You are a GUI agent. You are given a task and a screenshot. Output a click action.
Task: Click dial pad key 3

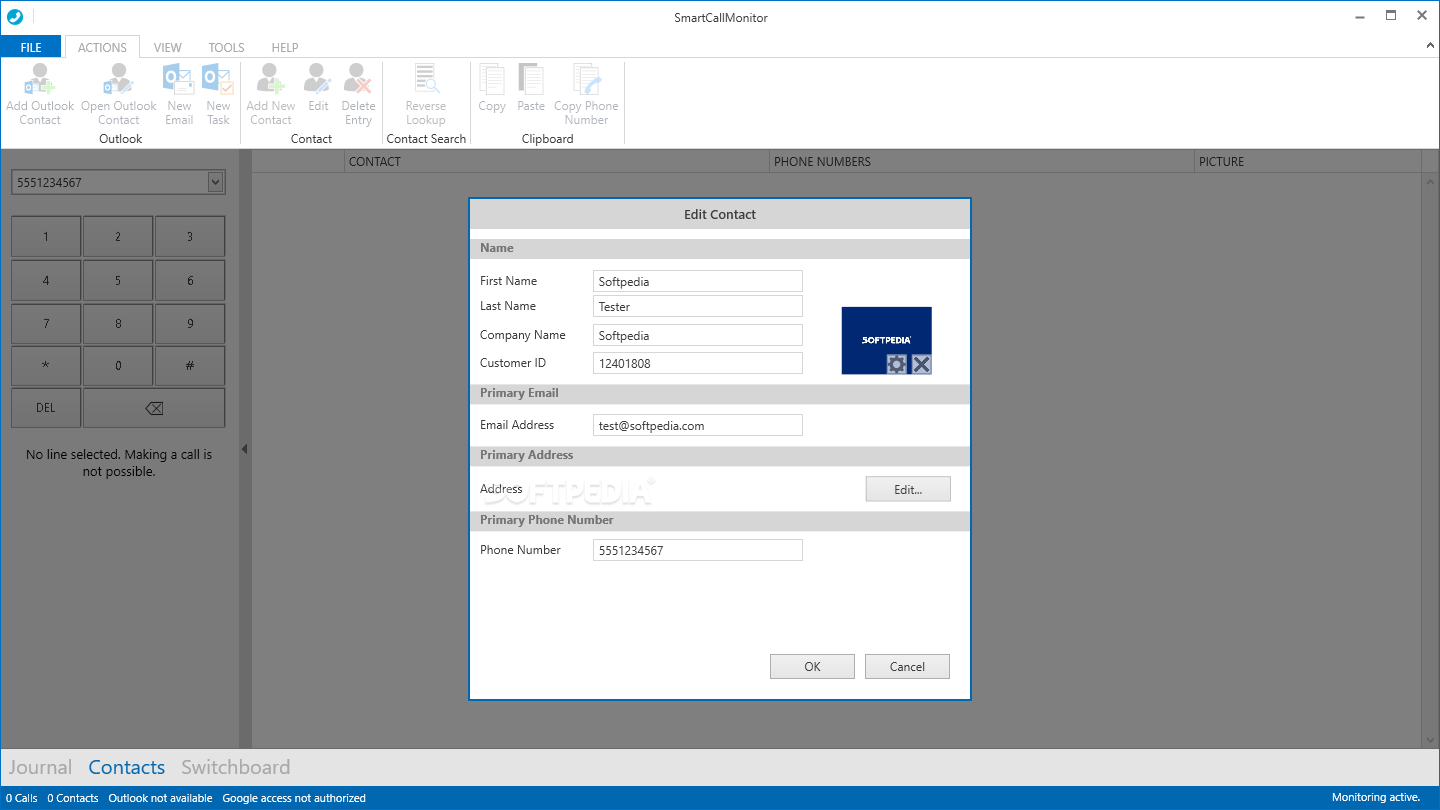click(x=190, y=237)
